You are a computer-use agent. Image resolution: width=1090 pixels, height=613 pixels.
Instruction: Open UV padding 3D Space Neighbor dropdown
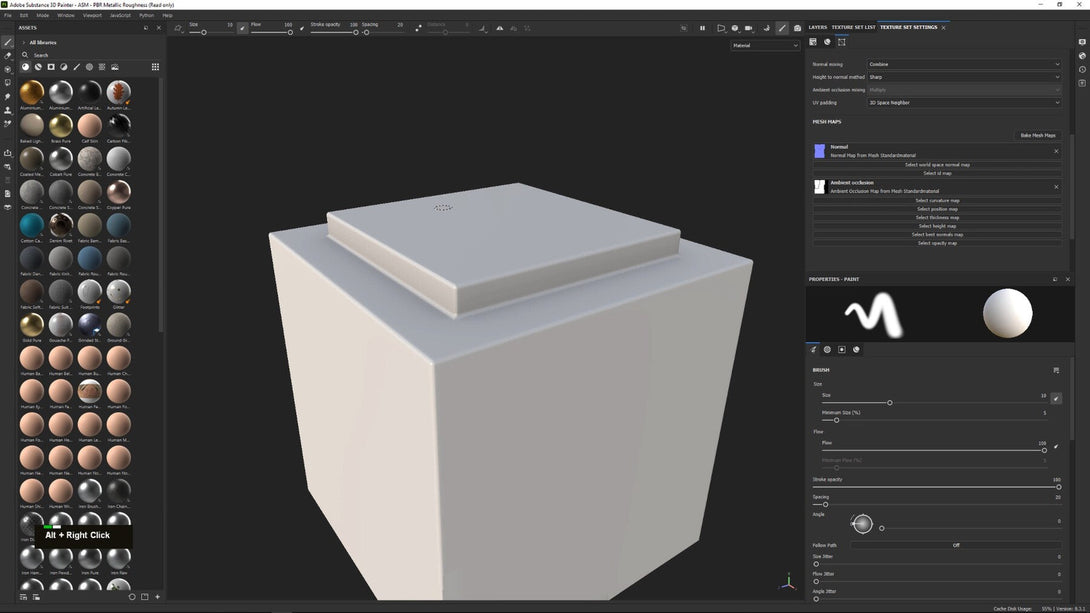click(964, 103)
